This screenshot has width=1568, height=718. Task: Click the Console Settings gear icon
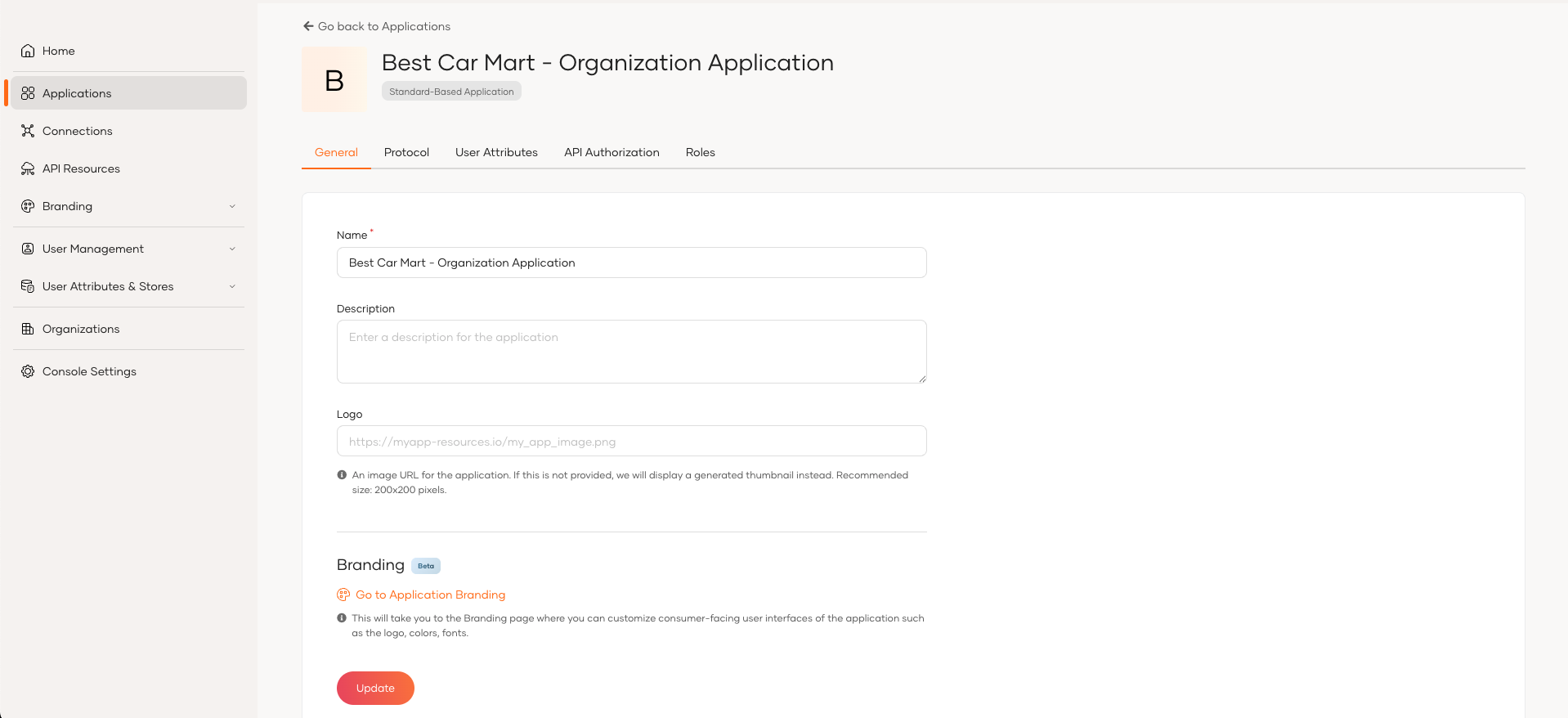coord(28,371)
